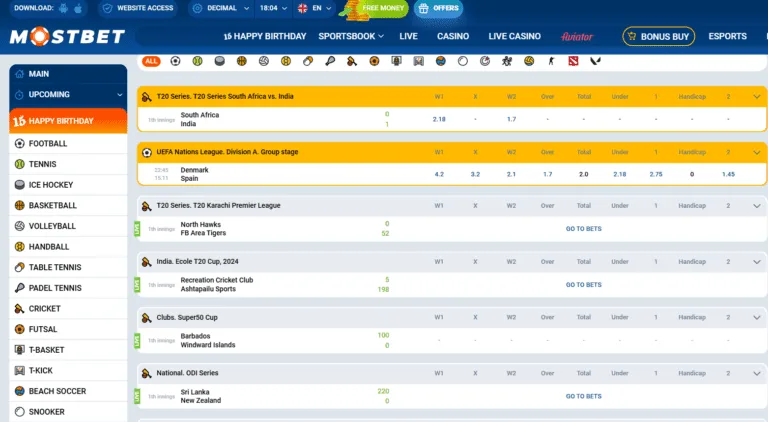Open Table Tennis from the sidebar

coord(55,267)
